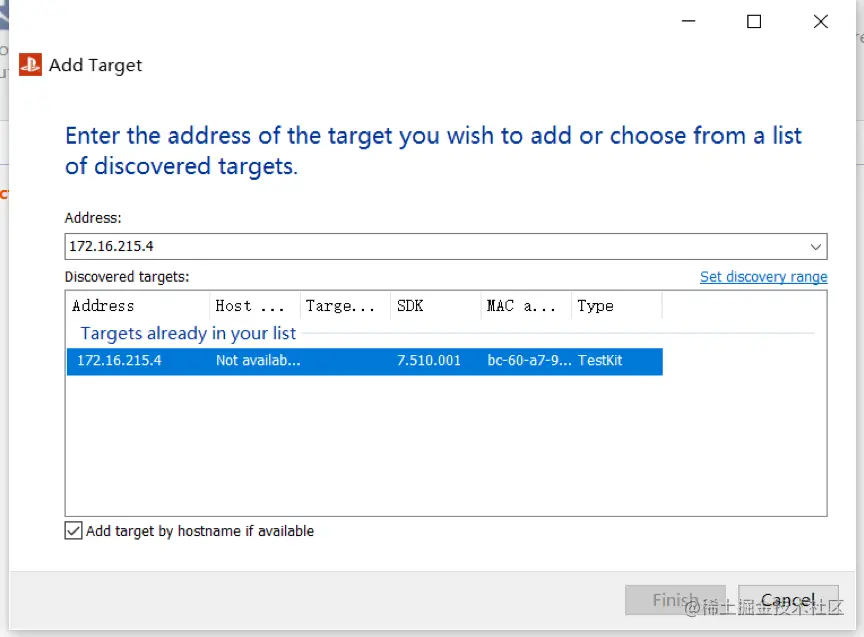The image size is (864, 637).
Task: Click the PlayStation logo icon in title
Action: 30,64
